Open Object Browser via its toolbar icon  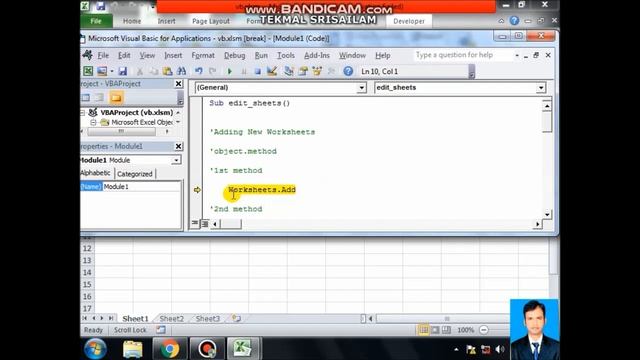317,71
